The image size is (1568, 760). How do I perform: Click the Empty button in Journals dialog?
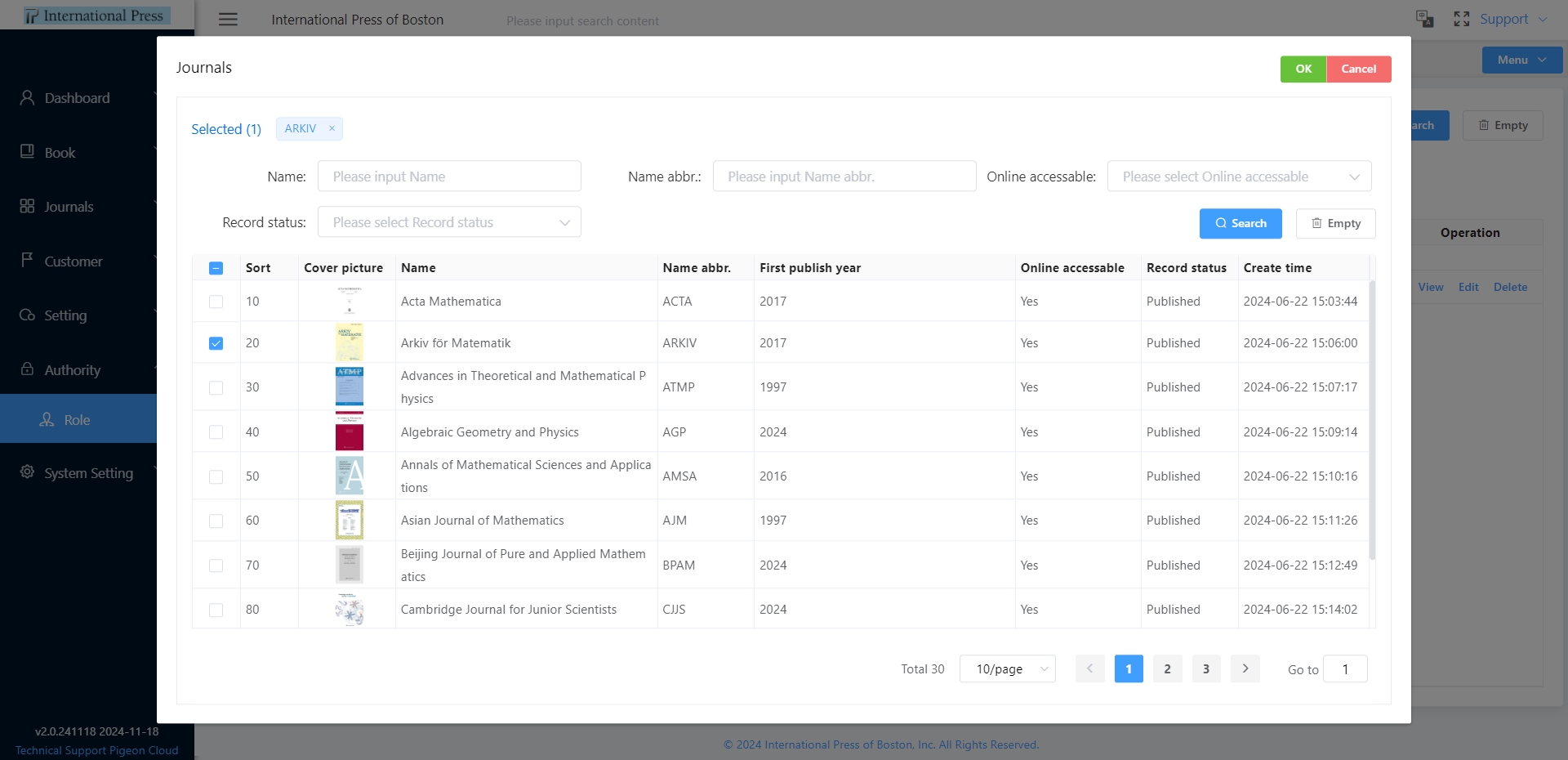[x=1335, y=223]
